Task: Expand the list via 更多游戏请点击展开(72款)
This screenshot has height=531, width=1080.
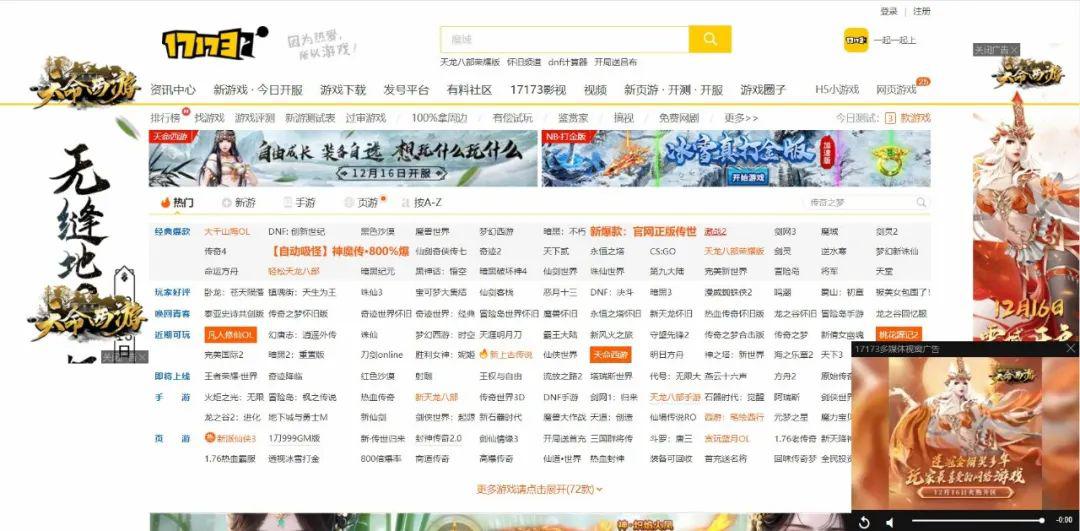Action: pyautogui.click(x=539, y=489)
